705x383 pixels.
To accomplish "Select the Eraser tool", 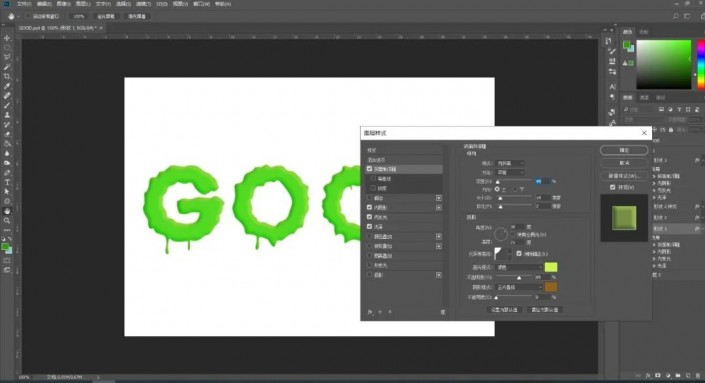I will click(7, 134).
